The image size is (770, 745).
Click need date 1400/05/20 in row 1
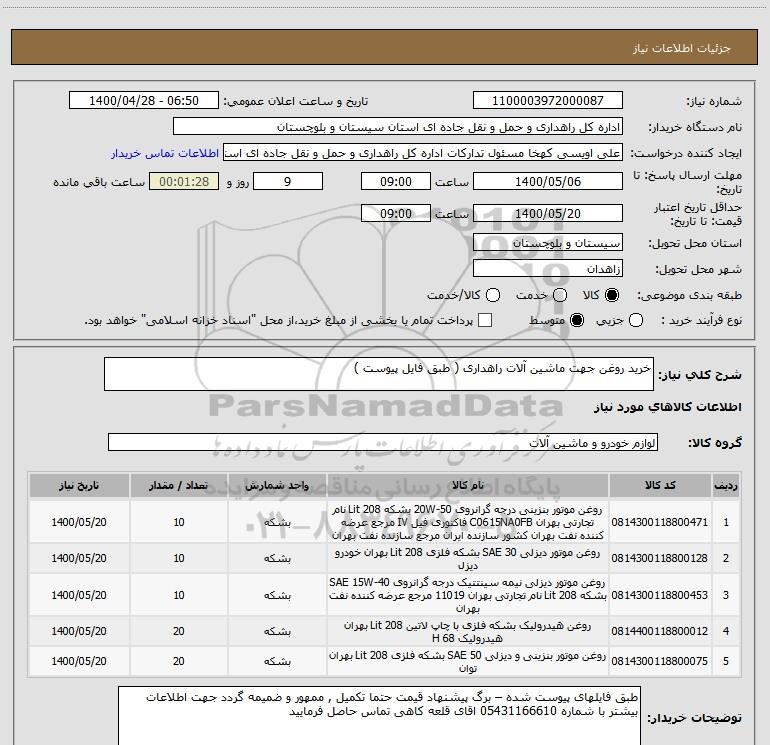(x=79, y=522)
